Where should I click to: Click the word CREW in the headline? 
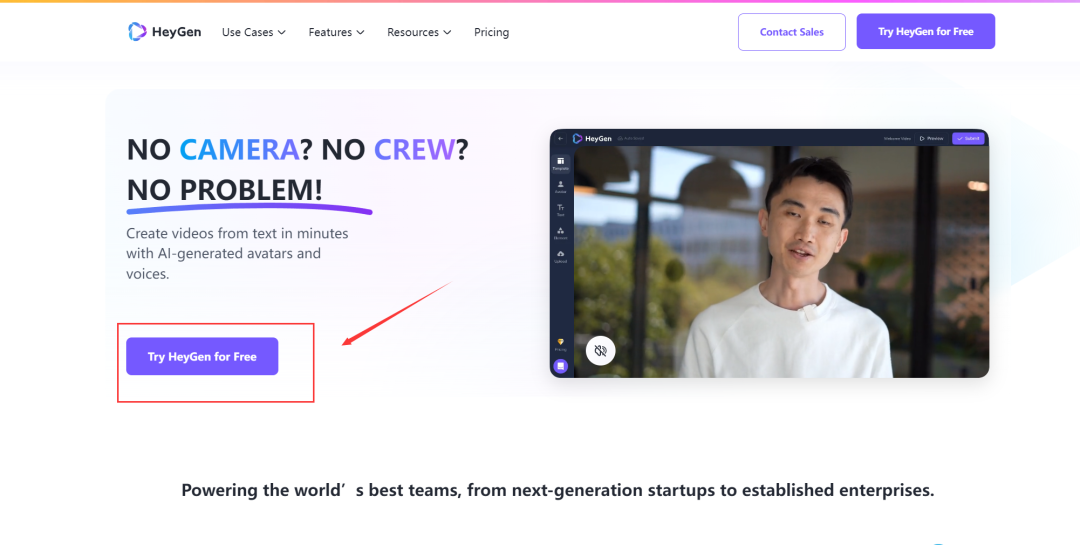tap(415, 149)
